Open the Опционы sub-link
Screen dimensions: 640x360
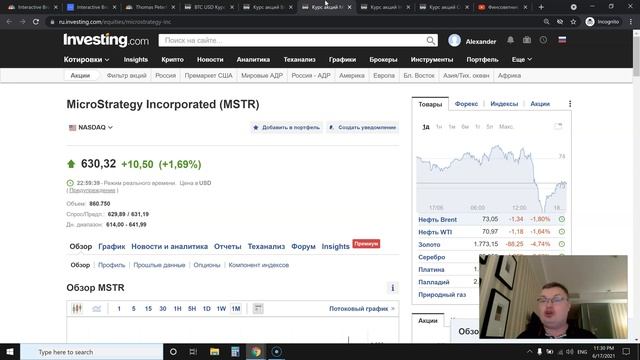207,265
